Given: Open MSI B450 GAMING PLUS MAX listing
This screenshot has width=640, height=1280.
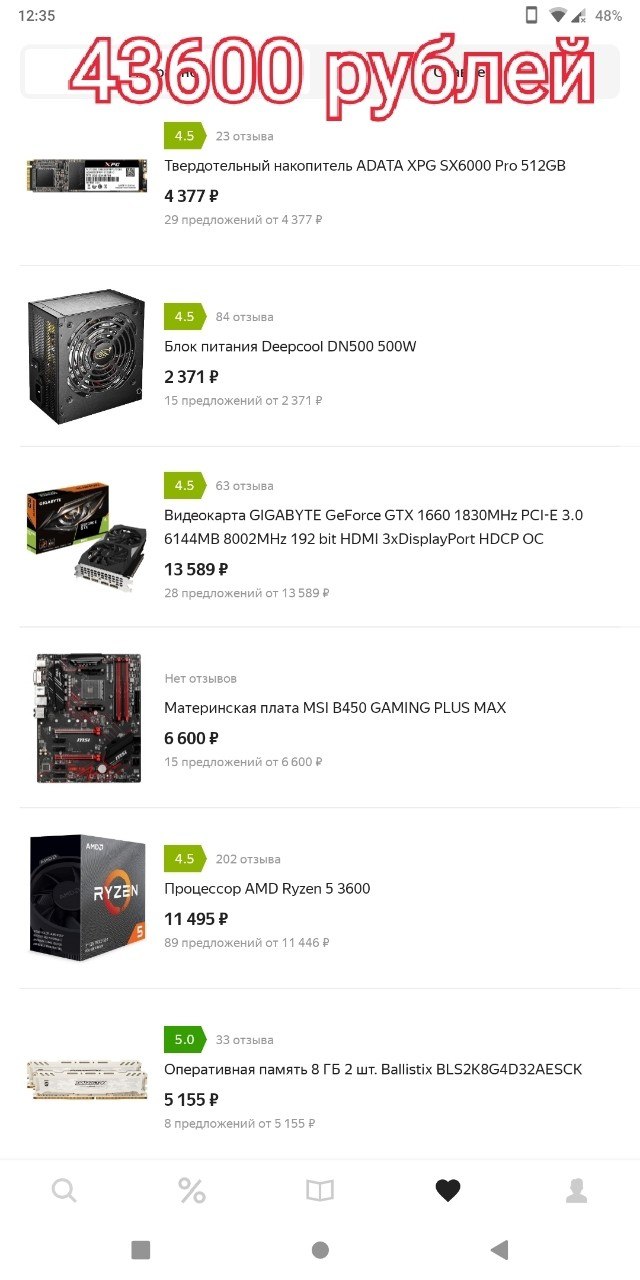Looking at the screenshot, I should pos(335,707).
